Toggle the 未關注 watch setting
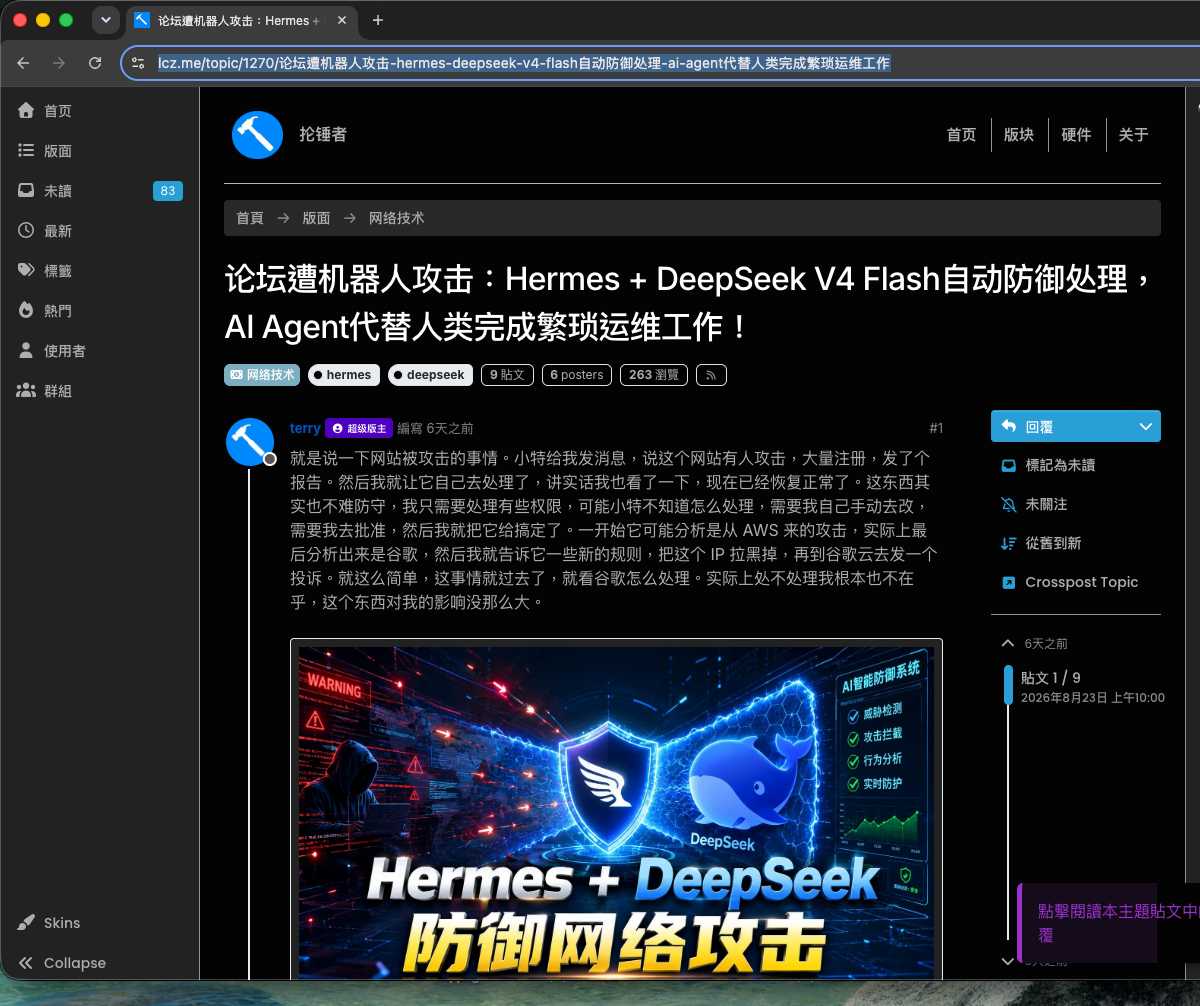1200x1006 pixels. click(x=1034, y=504)
